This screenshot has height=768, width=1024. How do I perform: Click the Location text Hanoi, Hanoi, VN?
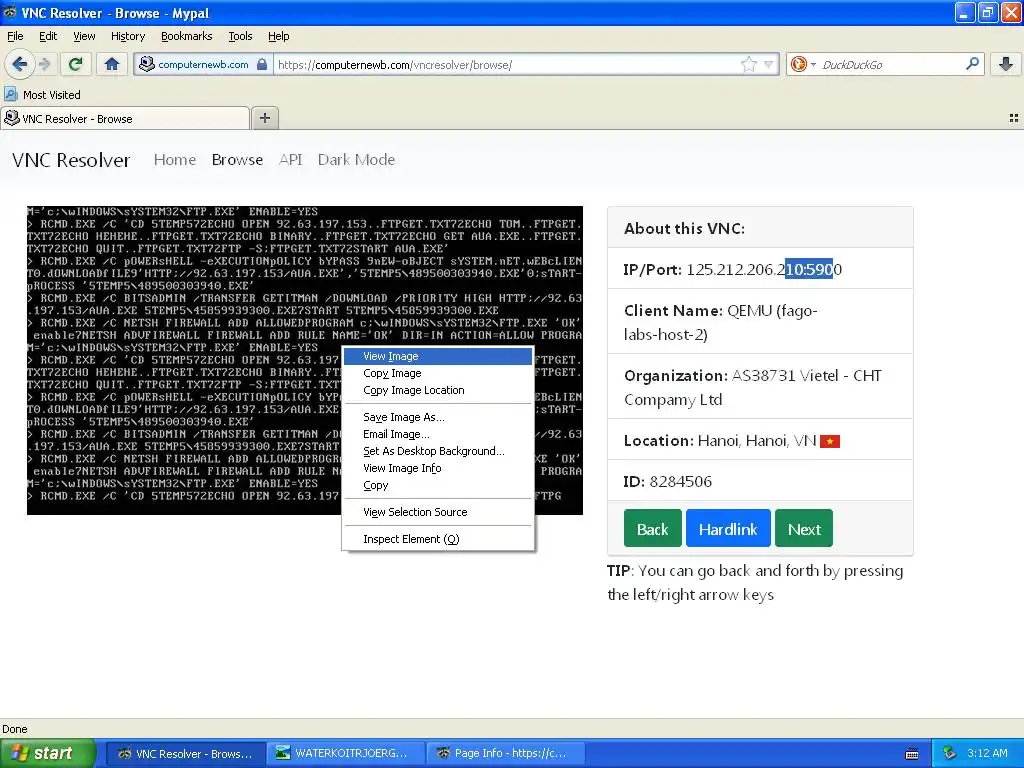click(x=757, y=441)
